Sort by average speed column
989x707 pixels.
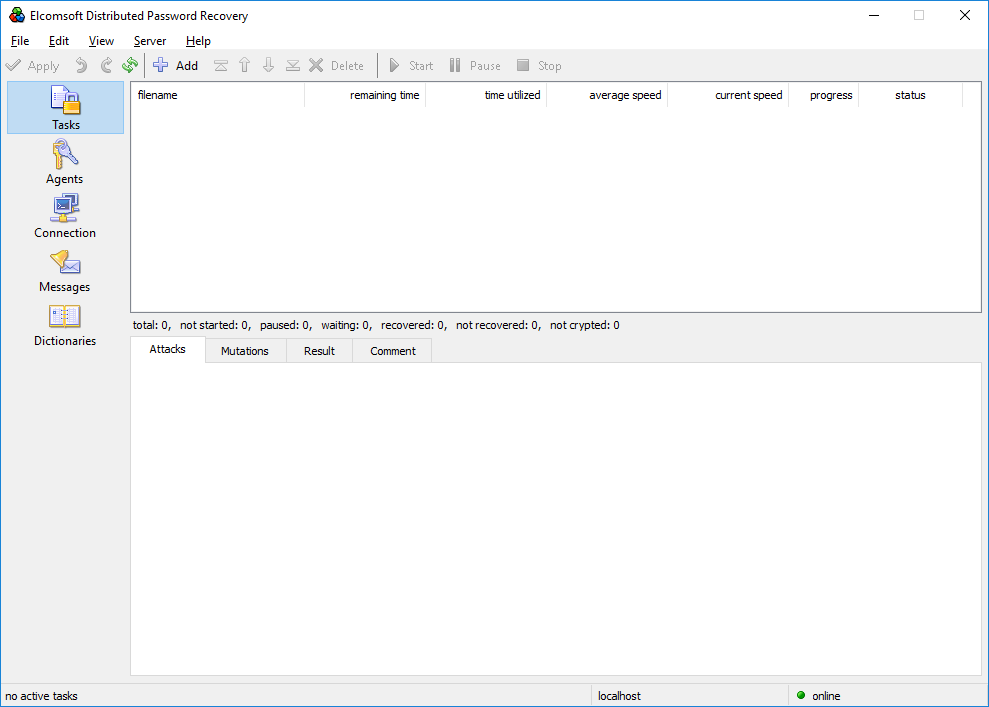click(x=607, y=95)
